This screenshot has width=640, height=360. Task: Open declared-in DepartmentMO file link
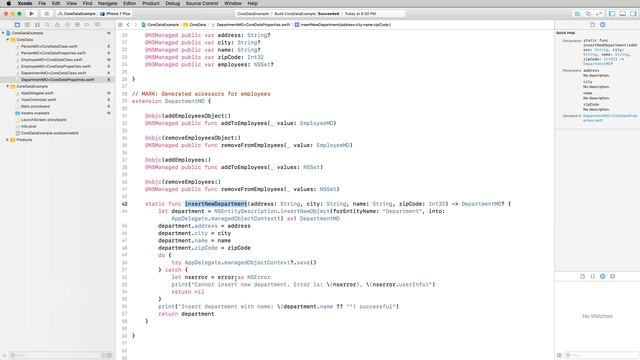click(x=610, y=118)
